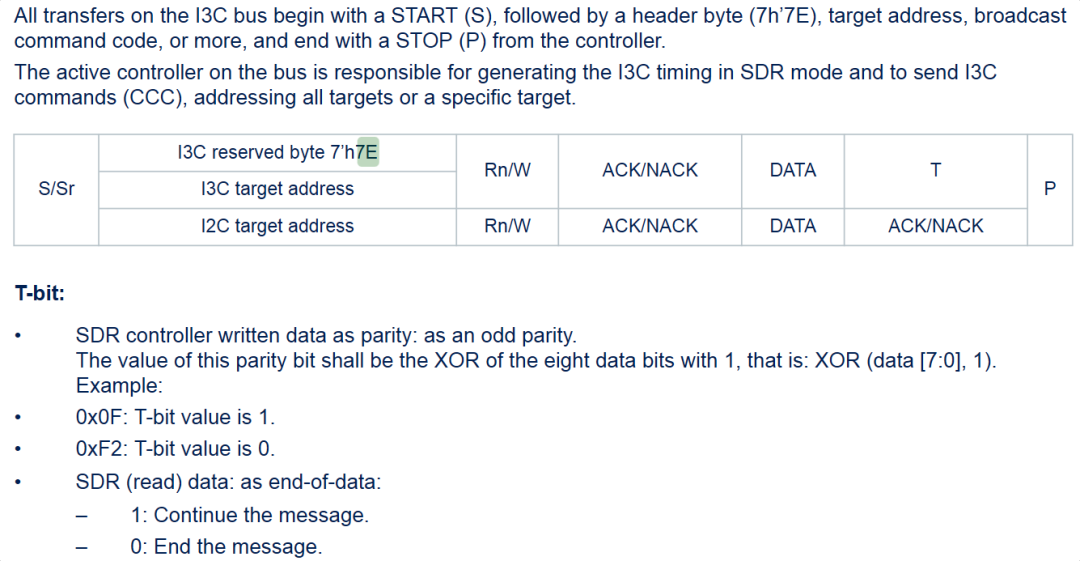Click the highlighted 7E text in the table
Screen dimensions: 1080x561
[x=368, y=153]
